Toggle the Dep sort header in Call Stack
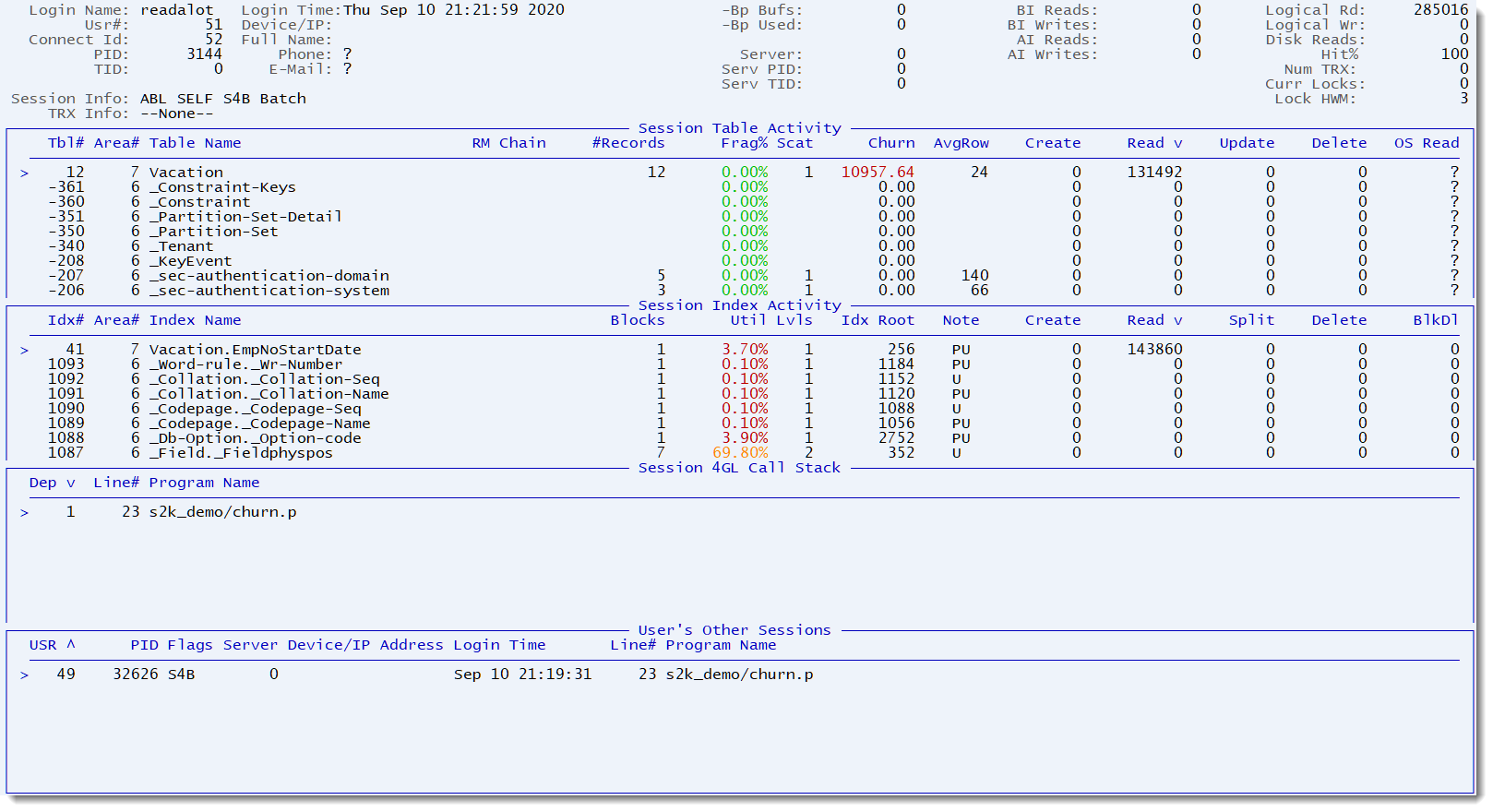The height and width of the screenshot is (812, 1493). click(52, 483)
